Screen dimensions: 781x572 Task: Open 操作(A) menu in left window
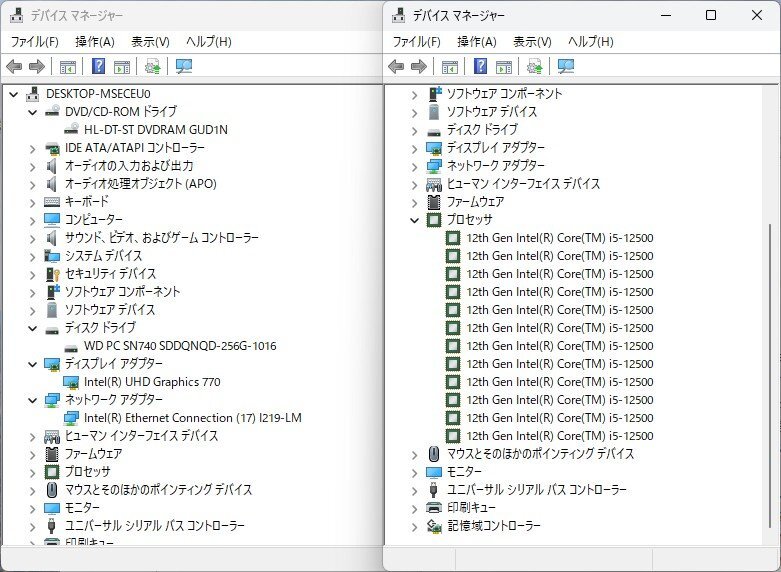95,42
